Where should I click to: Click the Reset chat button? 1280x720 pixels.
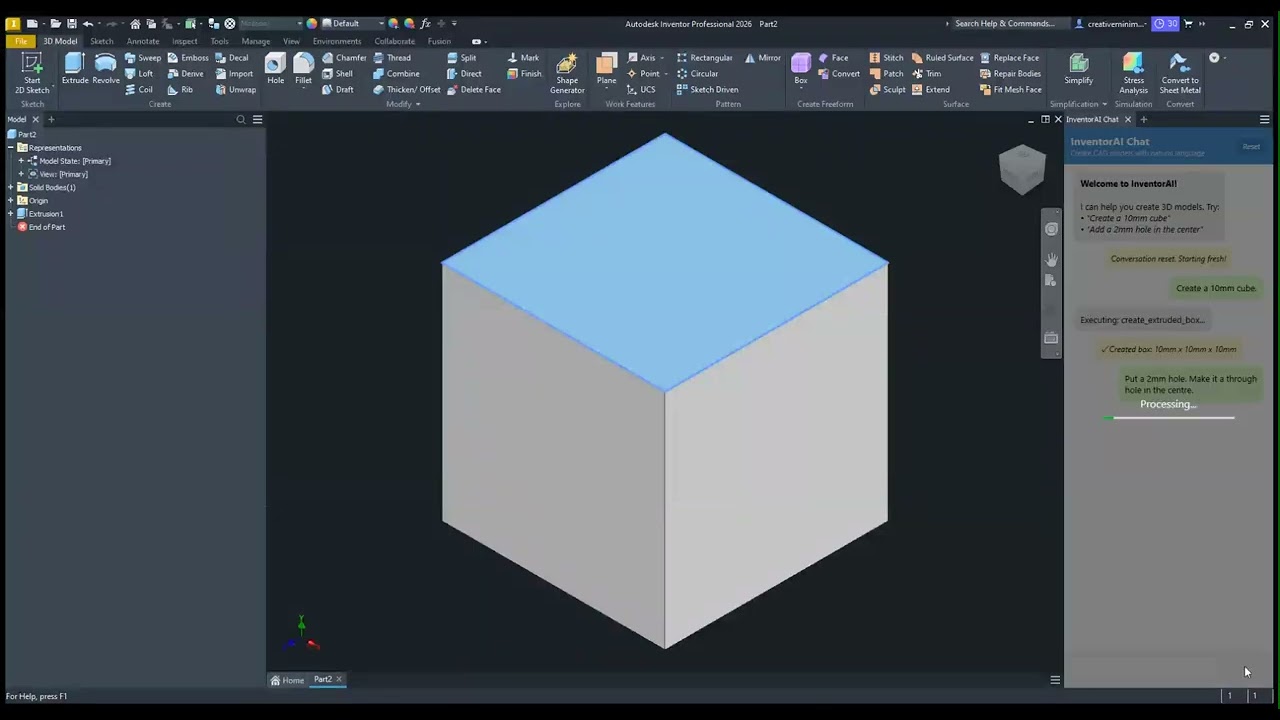coord(1251,147)
